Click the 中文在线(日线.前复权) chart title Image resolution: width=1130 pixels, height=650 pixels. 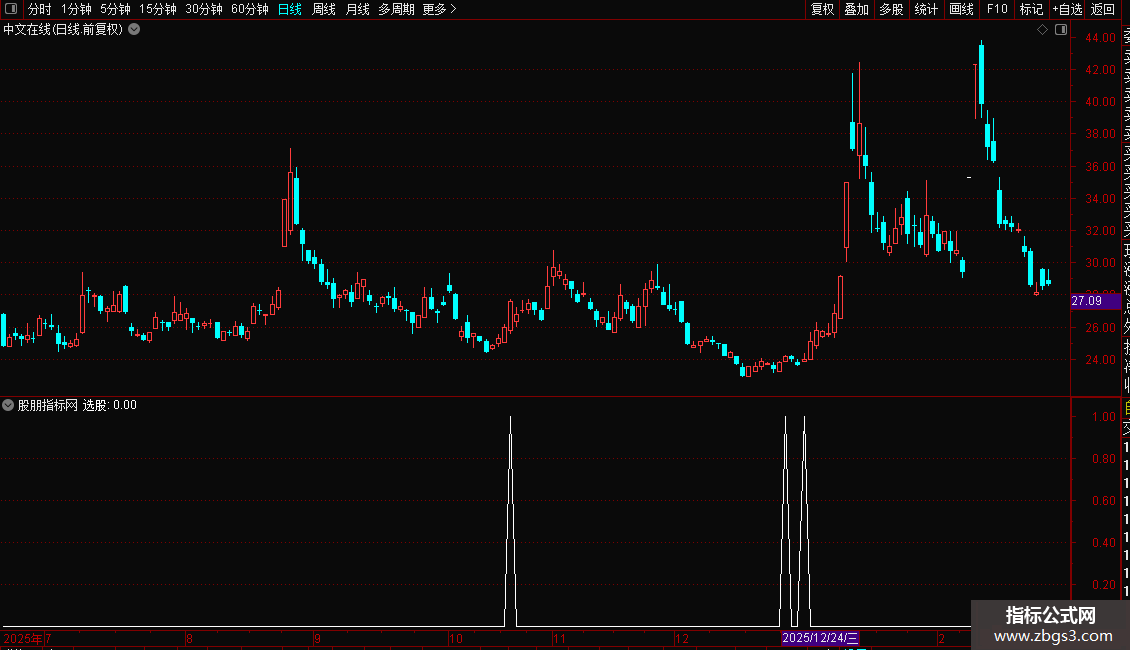(63, 30)
